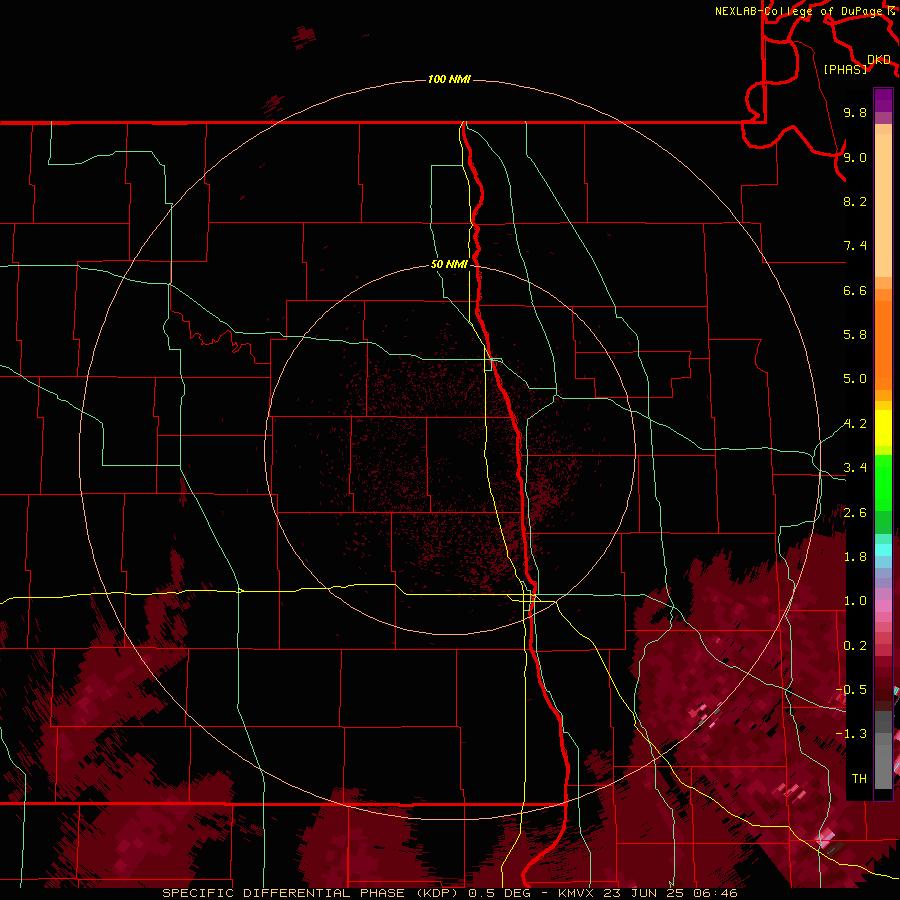The height and width of the screenshot is (900, 900).
Task: Click the 1.0 scale value
Action: (855, 601)
